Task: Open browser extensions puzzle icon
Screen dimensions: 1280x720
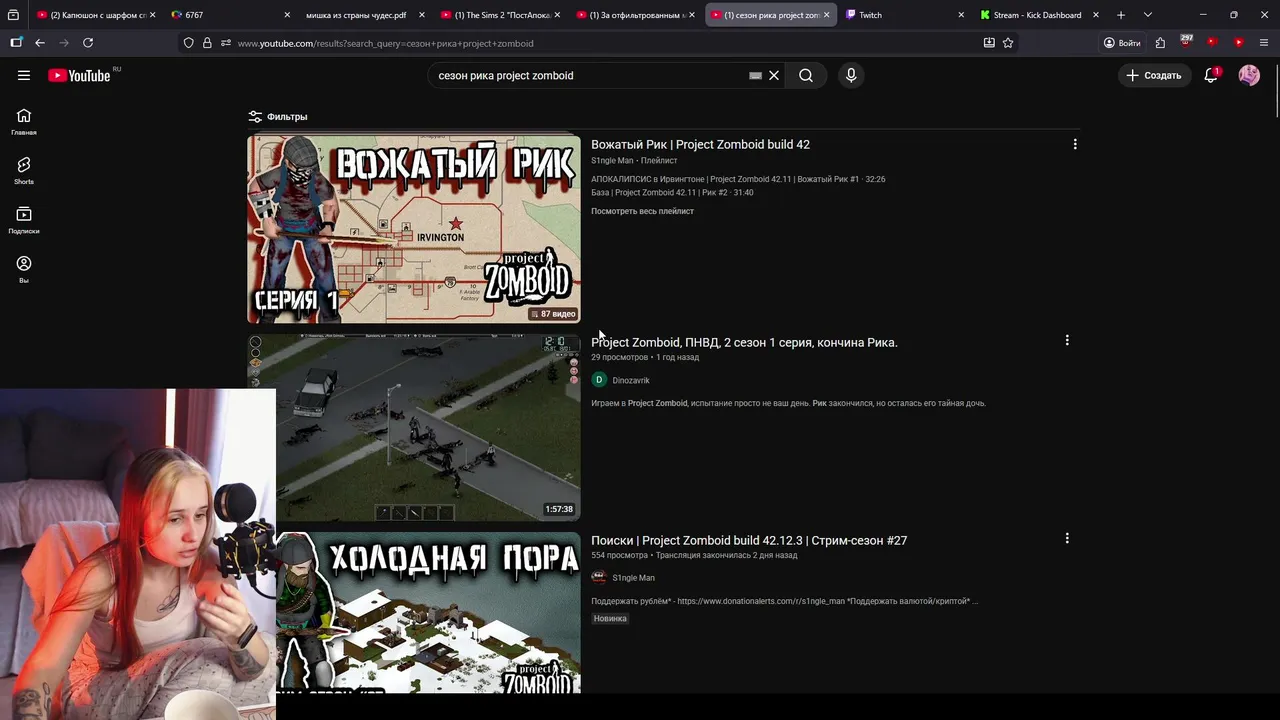Action: click(1160, 43)
